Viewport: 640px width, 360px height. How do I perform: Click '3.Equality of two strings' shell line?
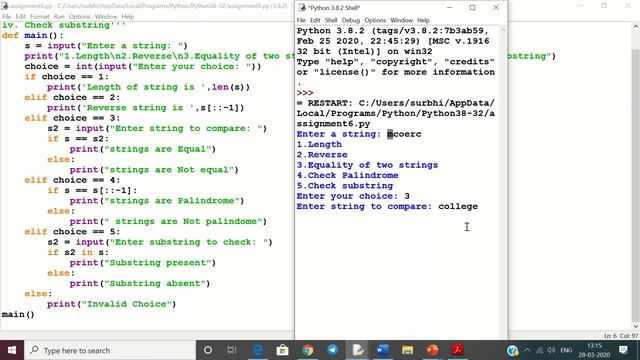pos(367,165)
